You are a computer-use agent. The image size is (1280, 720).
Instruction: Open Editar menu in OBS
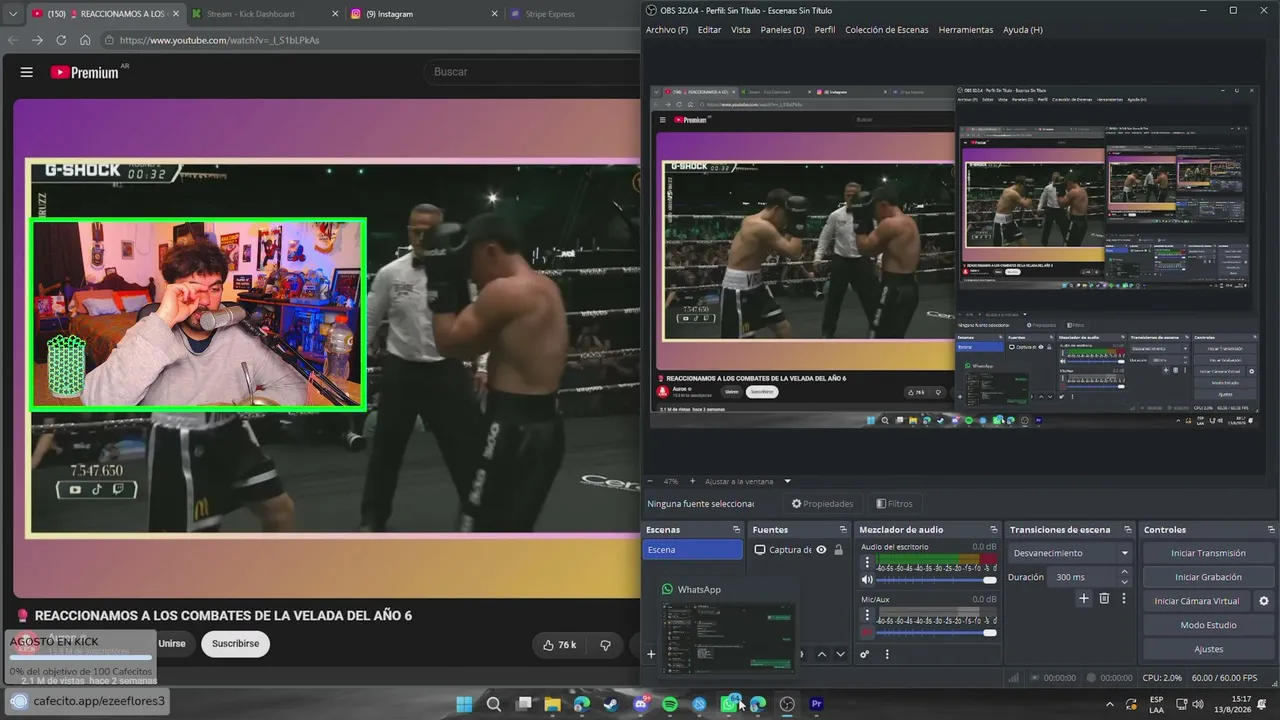(x=709, y=30)
